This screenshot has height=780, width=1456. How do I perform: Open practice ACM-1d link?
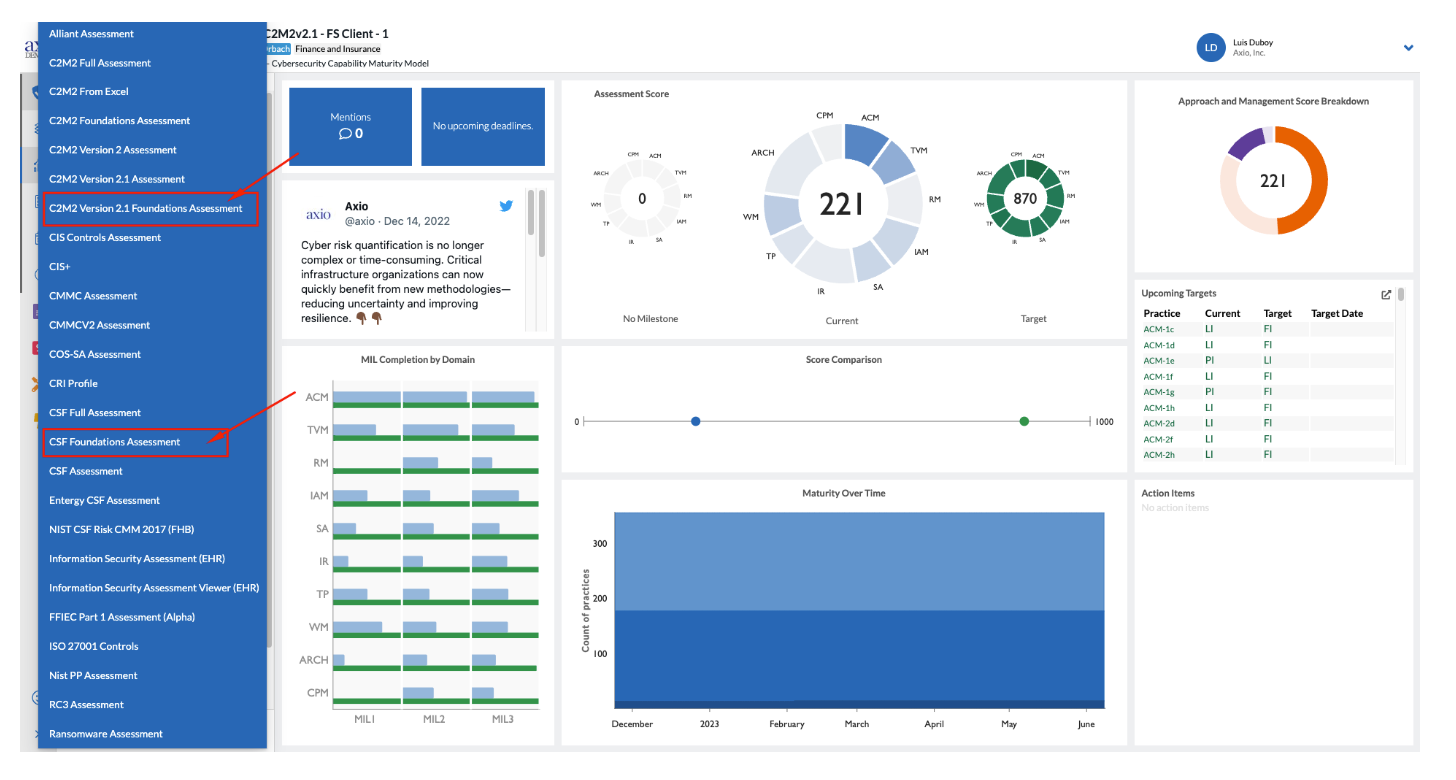[x=1159, y=345]
